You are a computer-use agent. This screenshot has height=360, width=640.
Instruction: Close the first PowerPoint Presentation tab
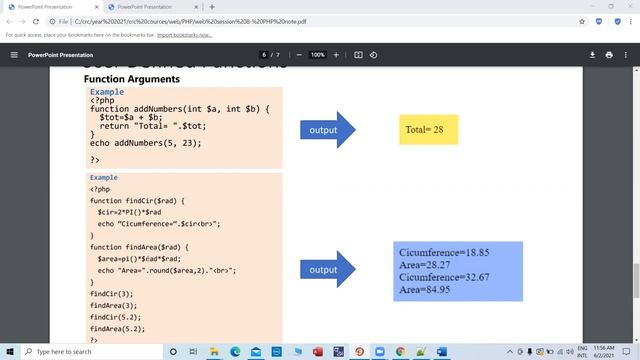click(96, 7)
